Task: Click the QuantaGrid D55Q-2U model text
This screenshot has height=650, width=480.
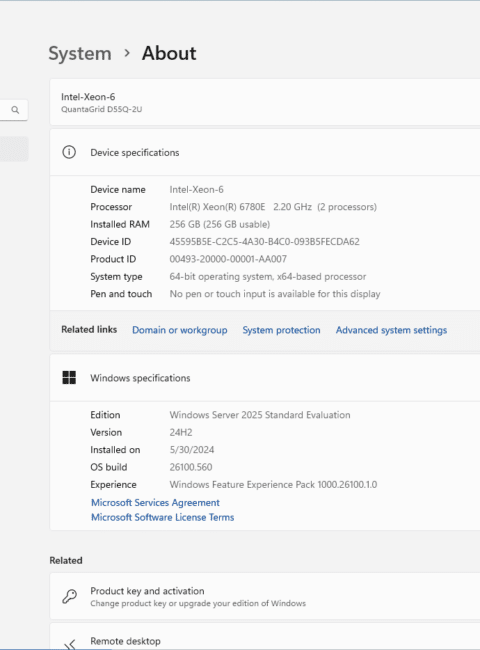Action: click(102, 109)
